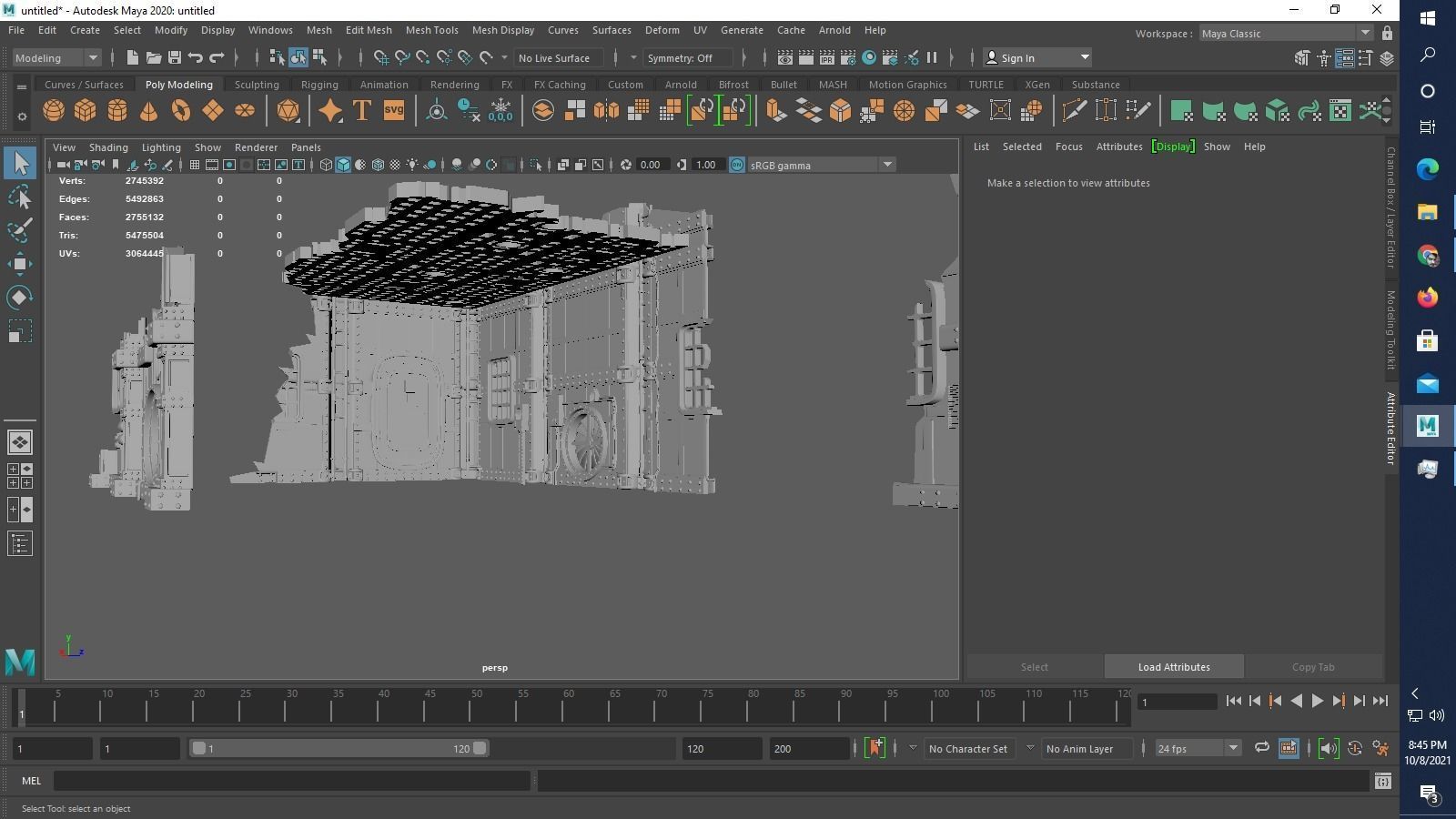Open the Edit Mesh menu
Viewport: 1456px width, 819px height.
coord(369,30)
